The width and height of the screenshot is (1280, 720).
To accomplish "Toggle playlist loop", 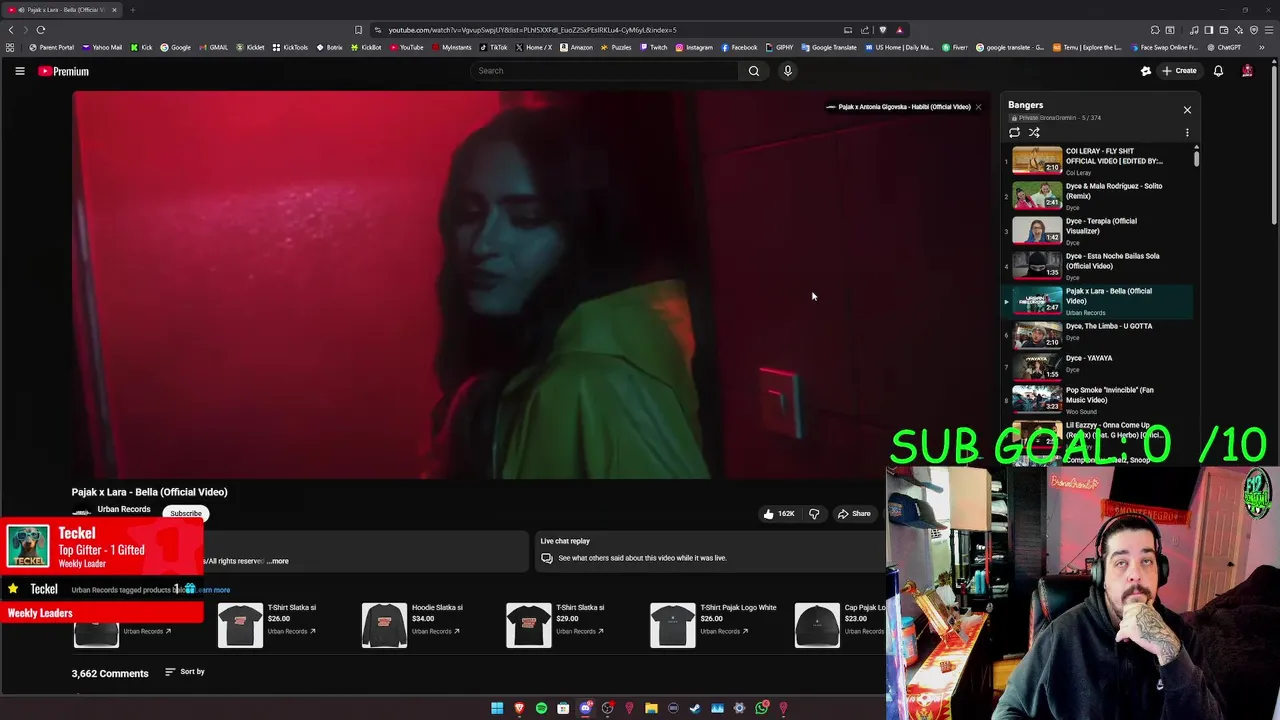I will tap(1014, 132).
